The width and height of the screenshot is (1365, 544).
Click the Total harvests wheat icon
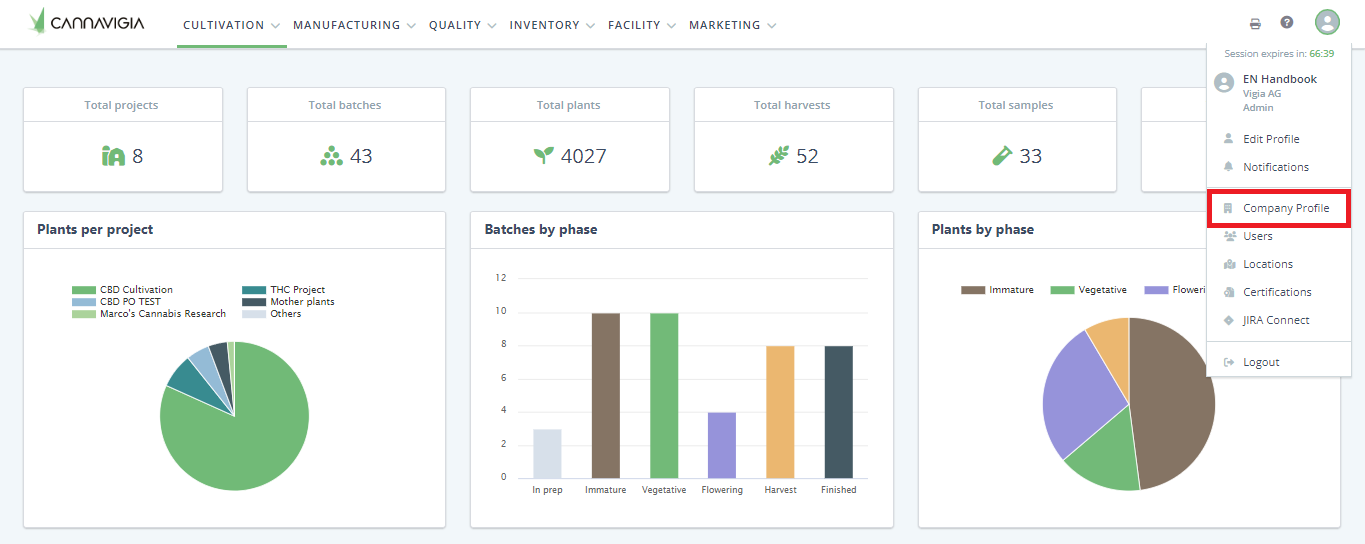tap(778, 156)
